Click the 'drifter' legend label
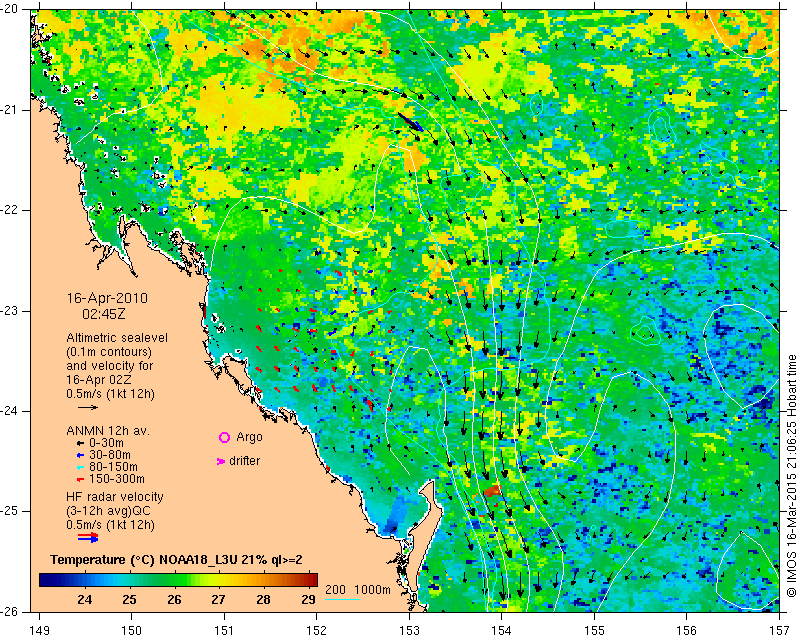 244,461
